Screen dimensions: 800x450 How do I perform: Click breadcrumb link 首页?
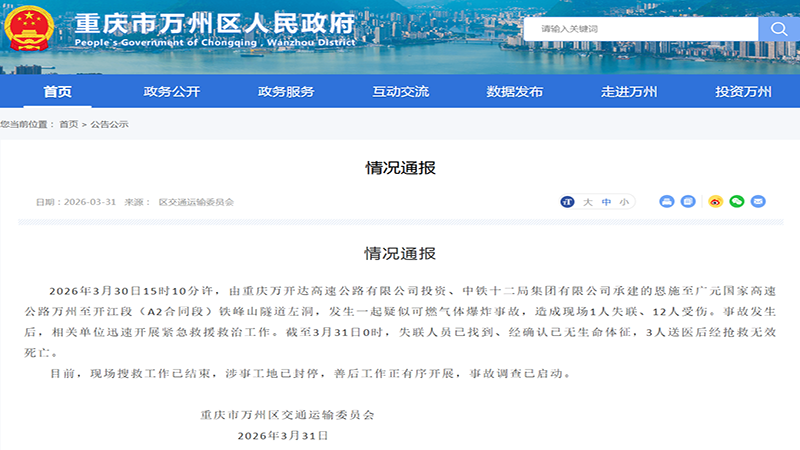69,124
